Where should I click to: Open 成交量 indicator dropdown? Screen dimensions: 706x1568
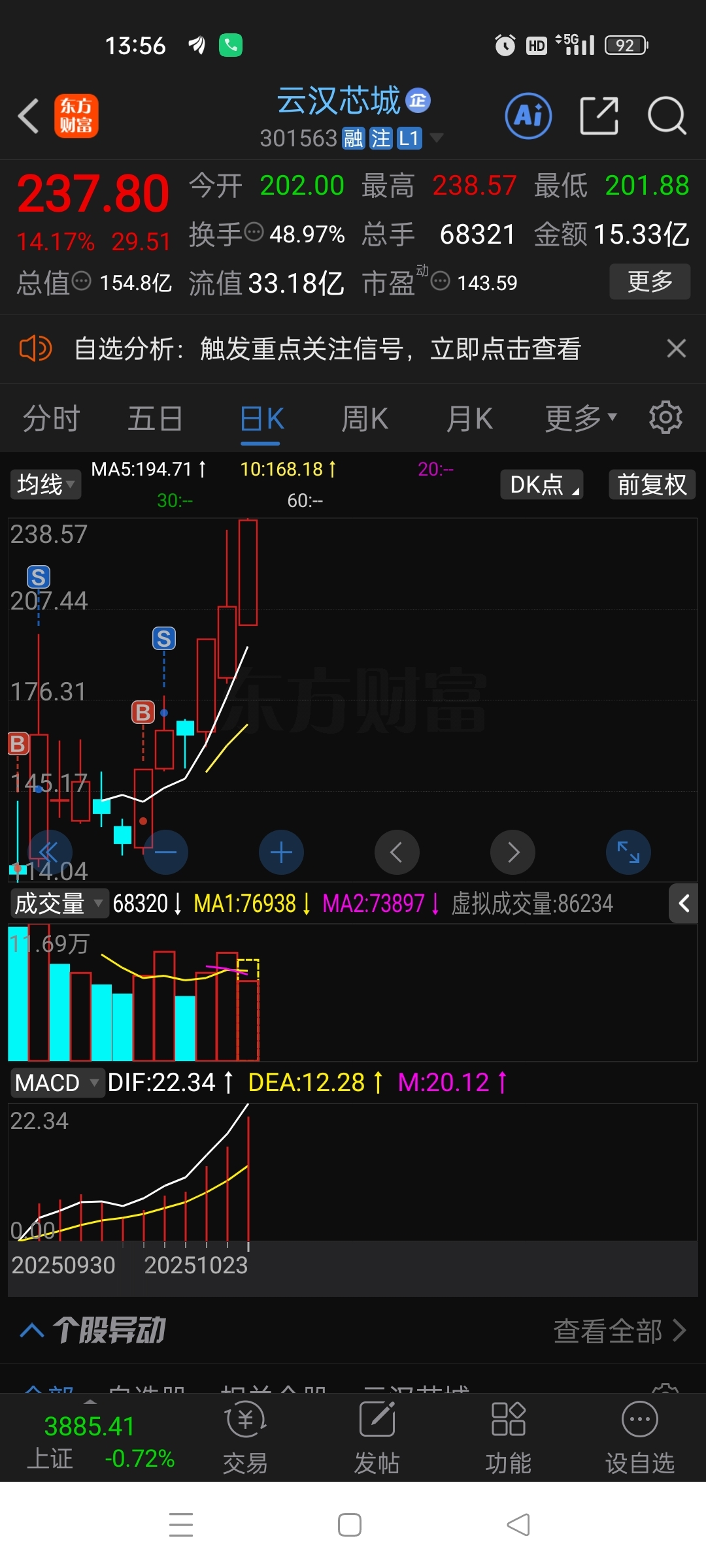(x=59, y=904)
